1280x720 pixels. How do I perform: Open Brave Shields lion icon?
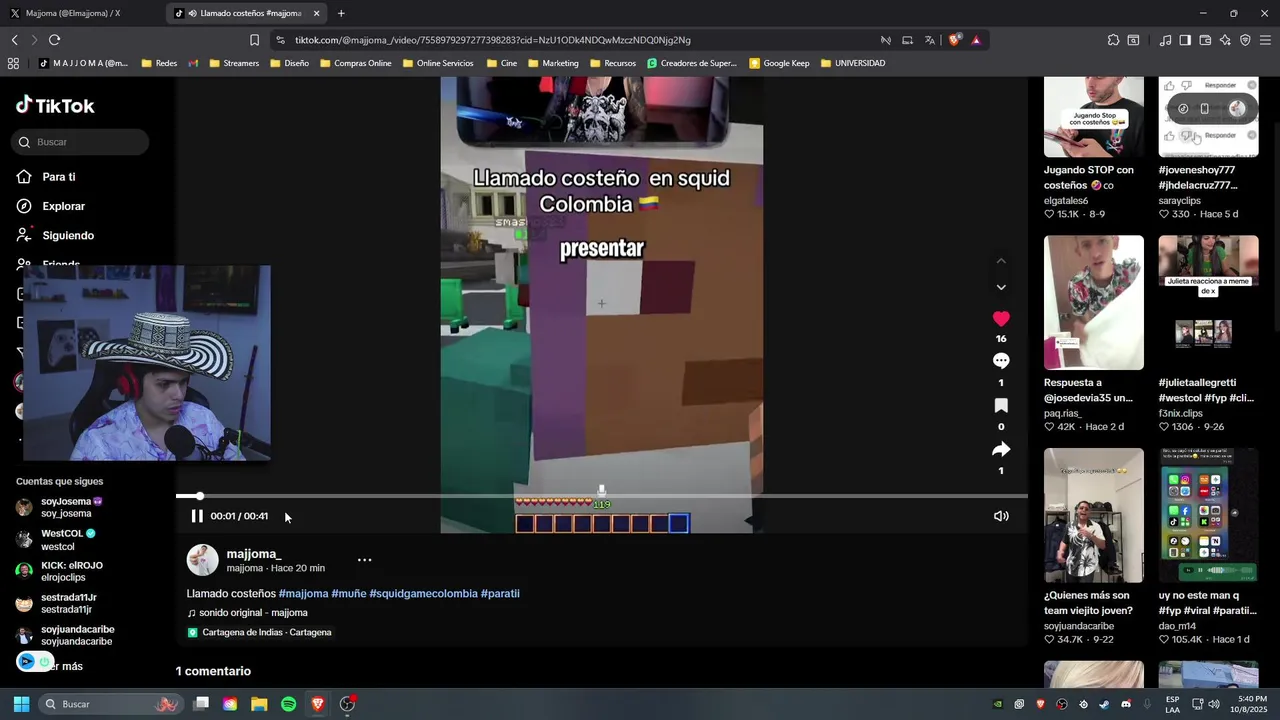pyautogui.click(x=954, y=40)
